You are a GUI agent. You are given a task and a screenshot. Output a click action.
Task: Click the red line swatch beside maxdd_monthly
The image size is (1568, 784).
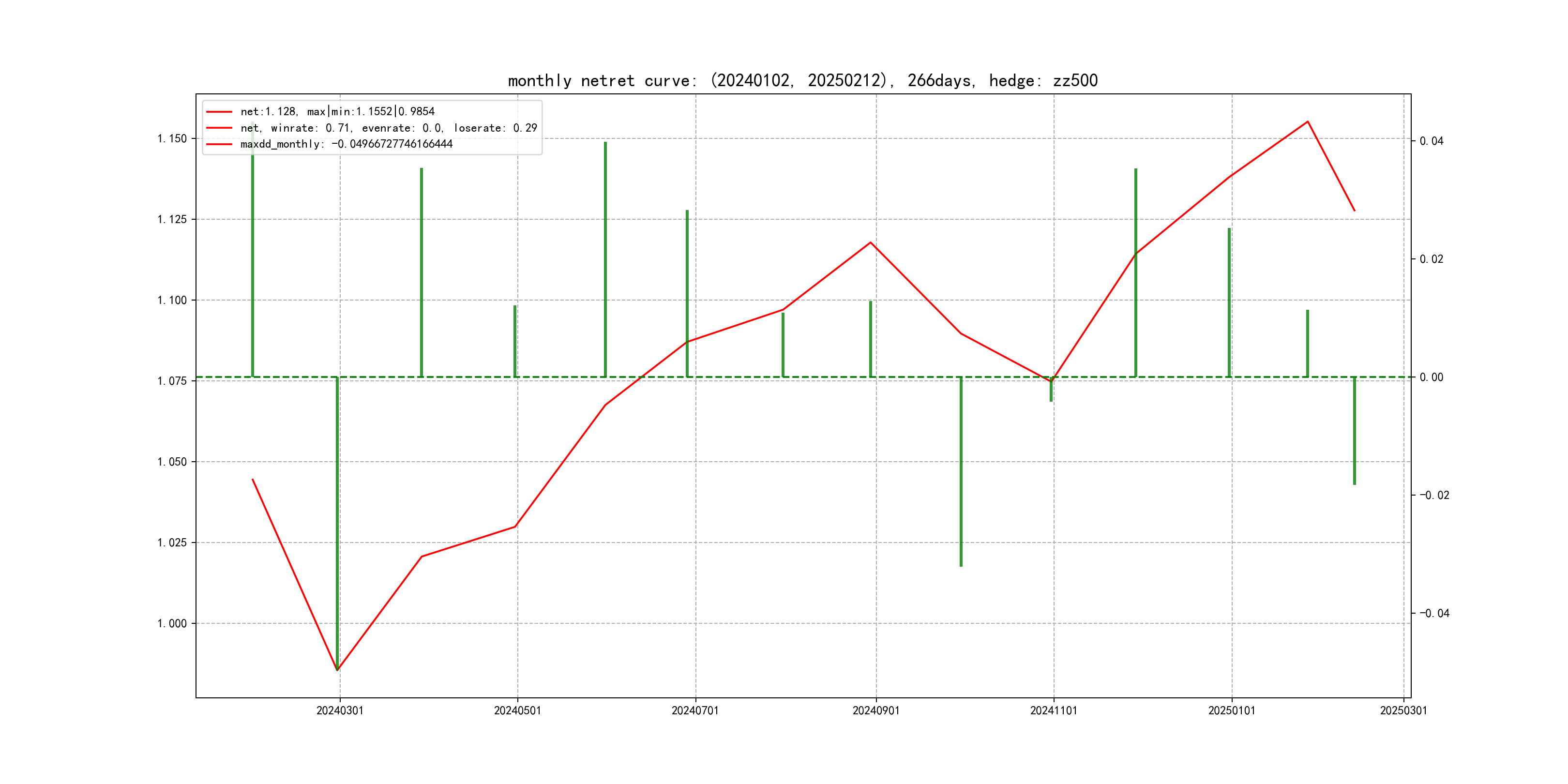point(219,144)
